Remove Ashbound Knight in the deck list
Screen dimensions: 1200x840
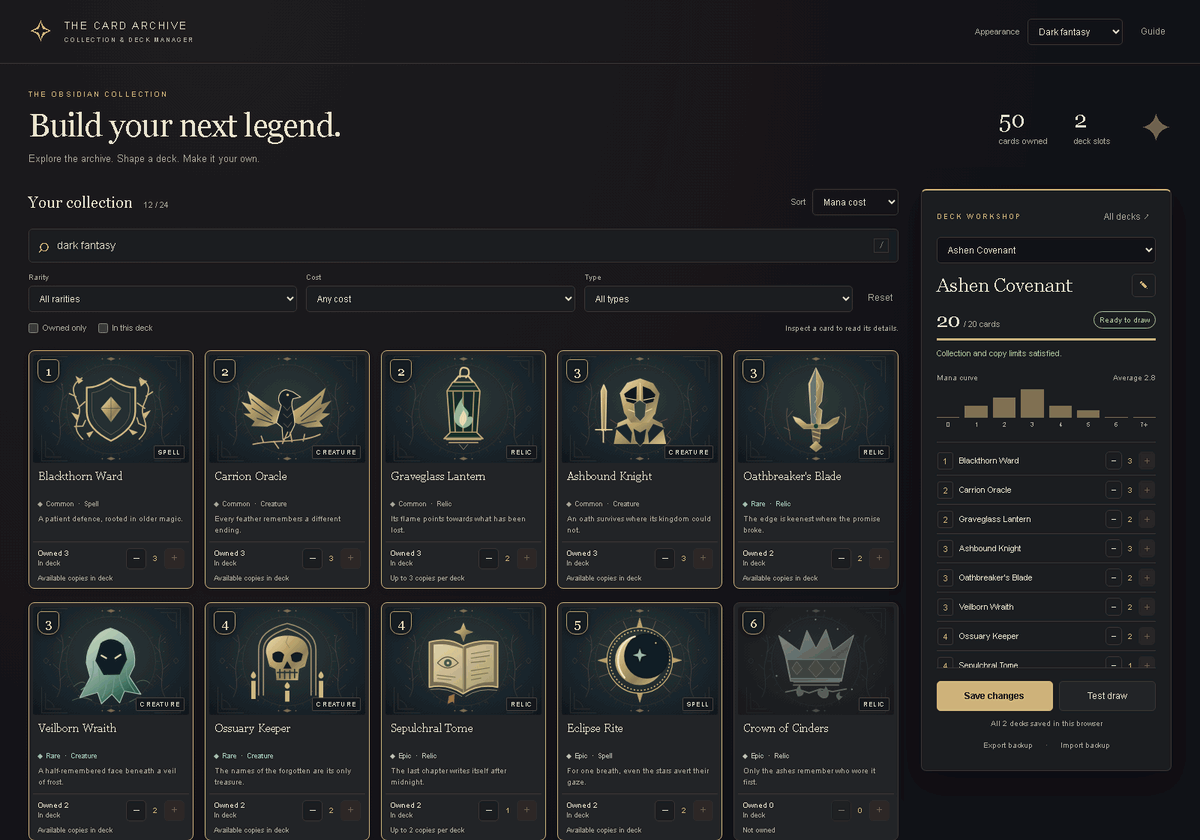1113,548
